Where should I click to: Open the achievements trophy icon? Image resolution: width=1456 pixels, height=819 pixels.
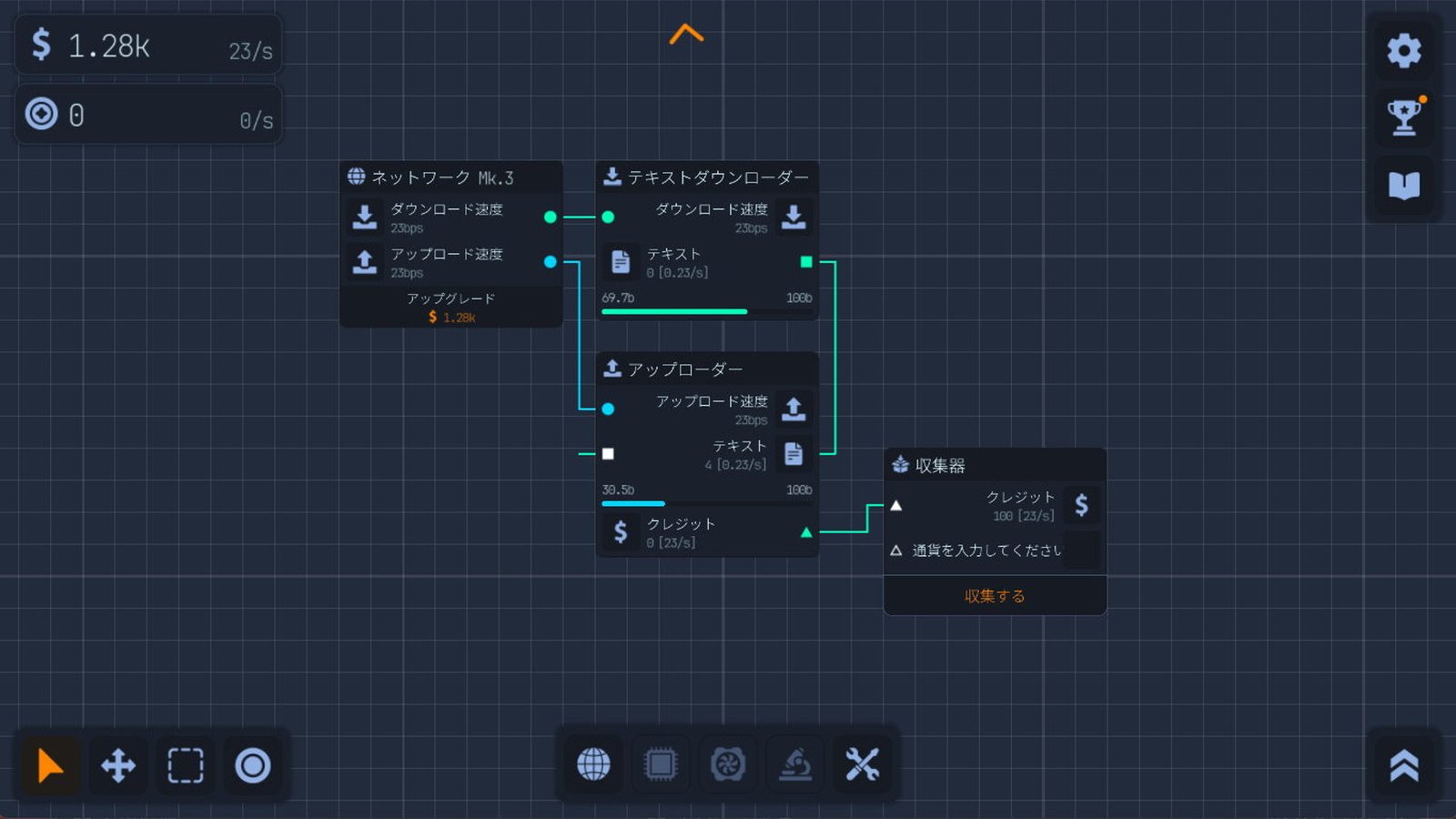pos(1403,117)
